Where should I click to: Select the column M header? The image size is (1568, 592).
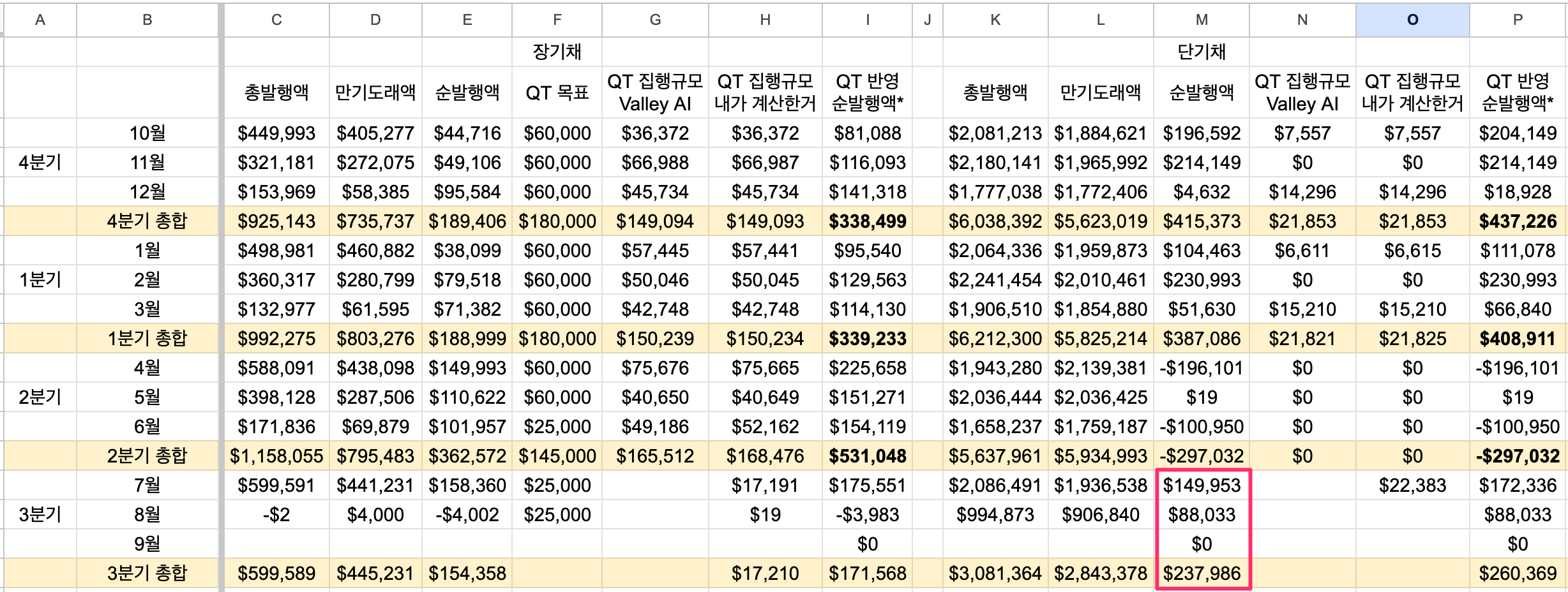1202,20
